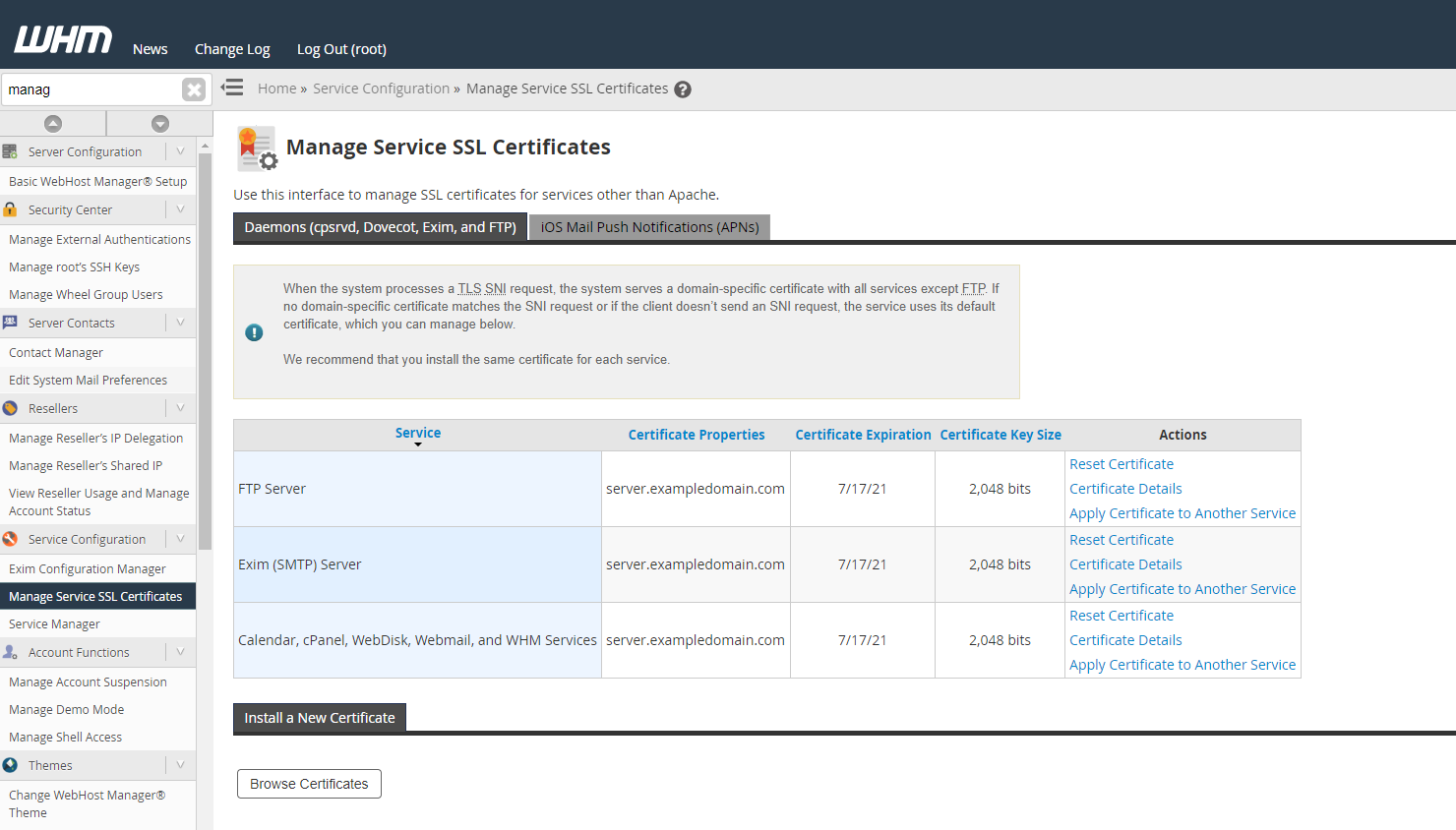Click the Browse Certificates button

[309, 784]
